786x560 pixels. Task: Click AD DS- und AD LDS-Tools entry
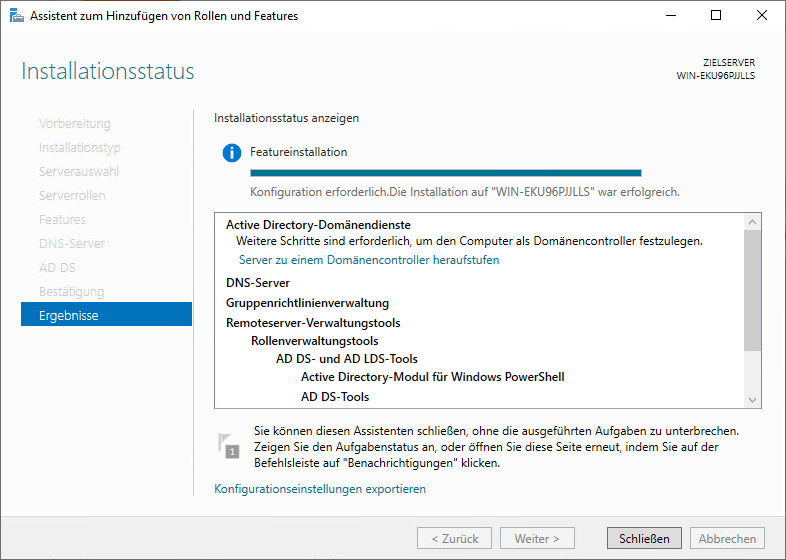tap(347, 359)
